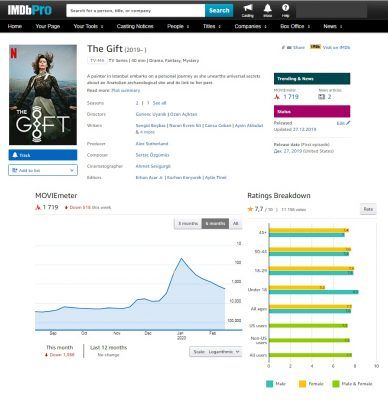Click the MOVIEmeter heading

point(56,196)
